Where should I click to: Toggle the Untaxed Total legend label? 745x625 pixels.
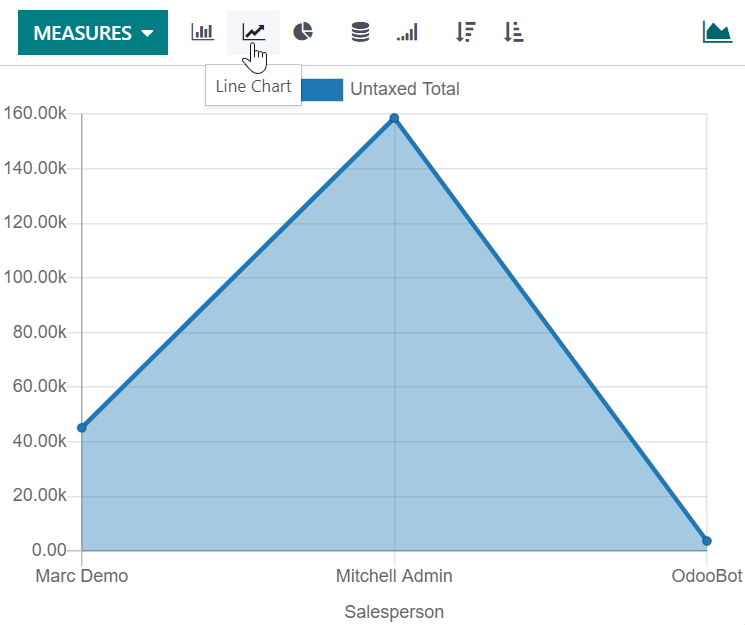(404, 89)
